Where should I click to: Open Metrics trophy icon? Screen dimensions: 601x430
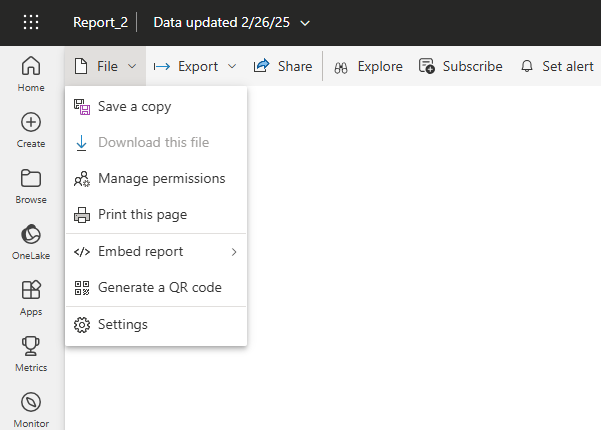(31, 353)
